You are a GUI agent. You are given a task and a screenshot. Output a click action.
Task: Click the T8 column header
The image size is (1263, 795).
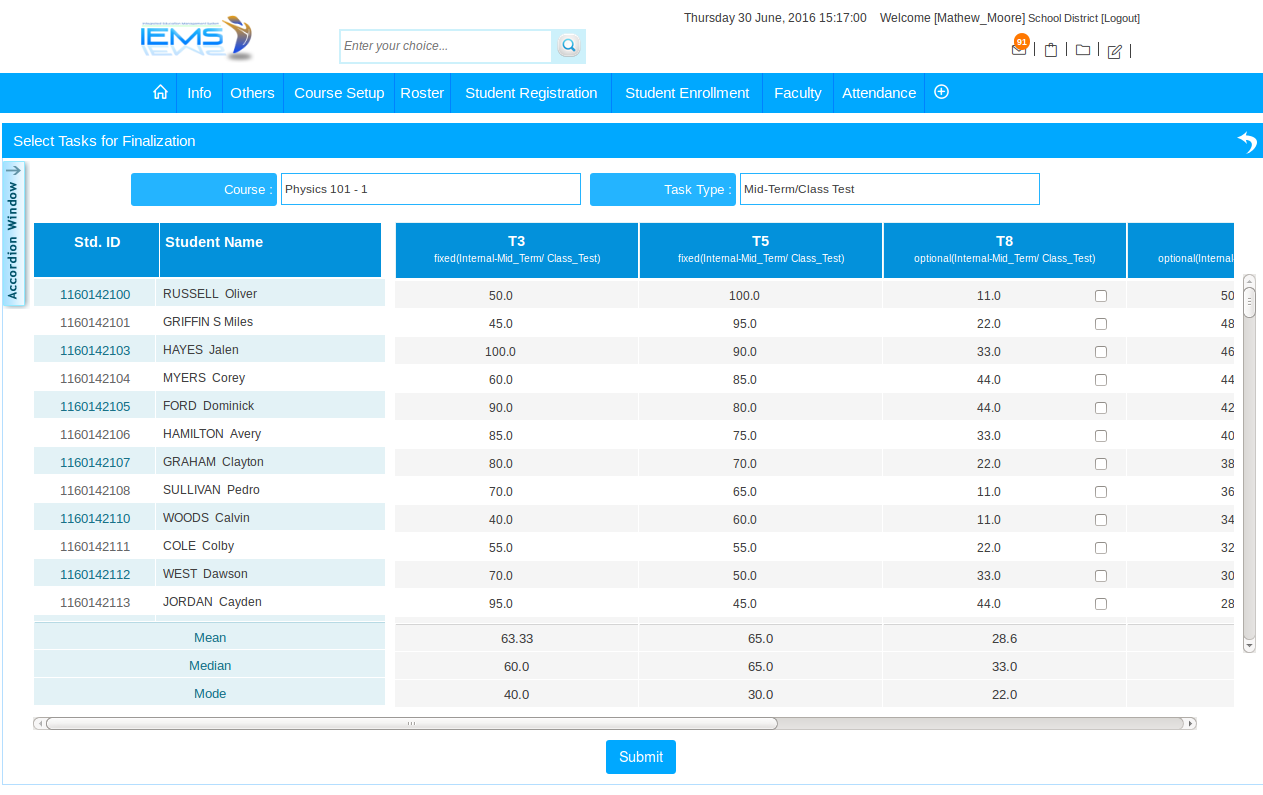1005,250
